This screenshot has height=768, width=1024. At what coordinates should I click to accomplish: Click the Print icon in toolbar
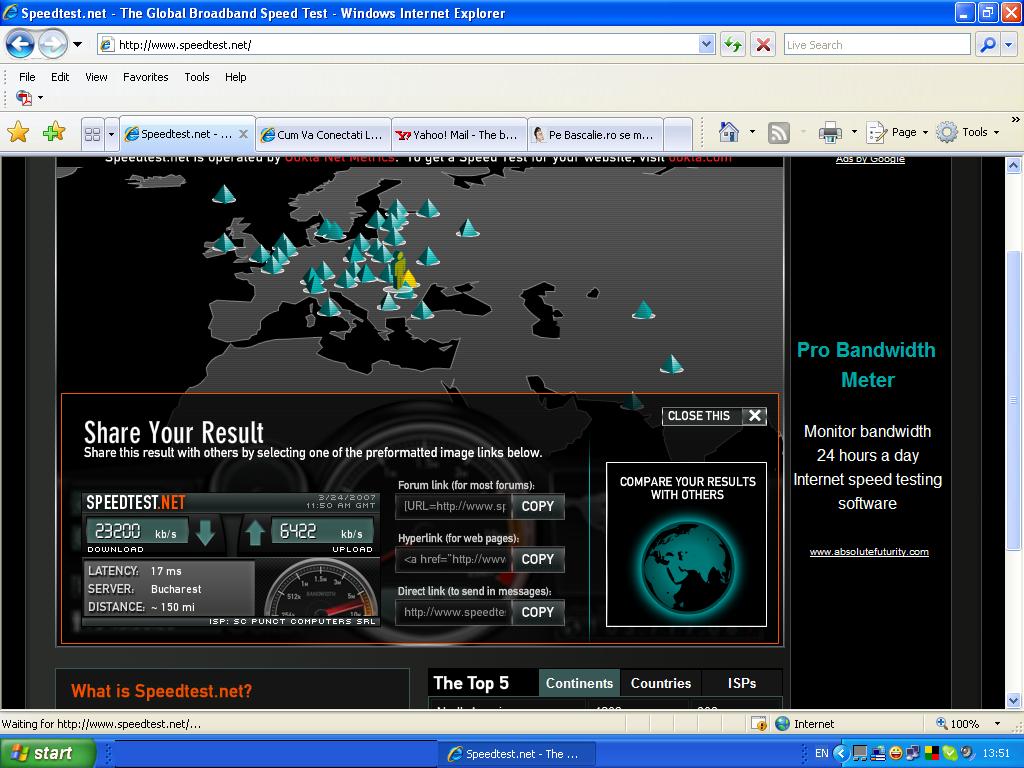pos(830,132)
